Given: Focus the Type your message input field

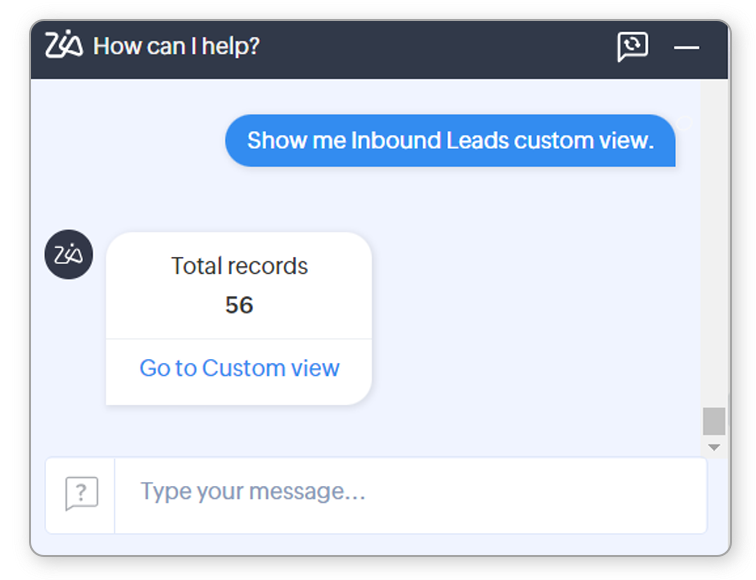Looking at the screenshot, I should (x=410, y=492).
